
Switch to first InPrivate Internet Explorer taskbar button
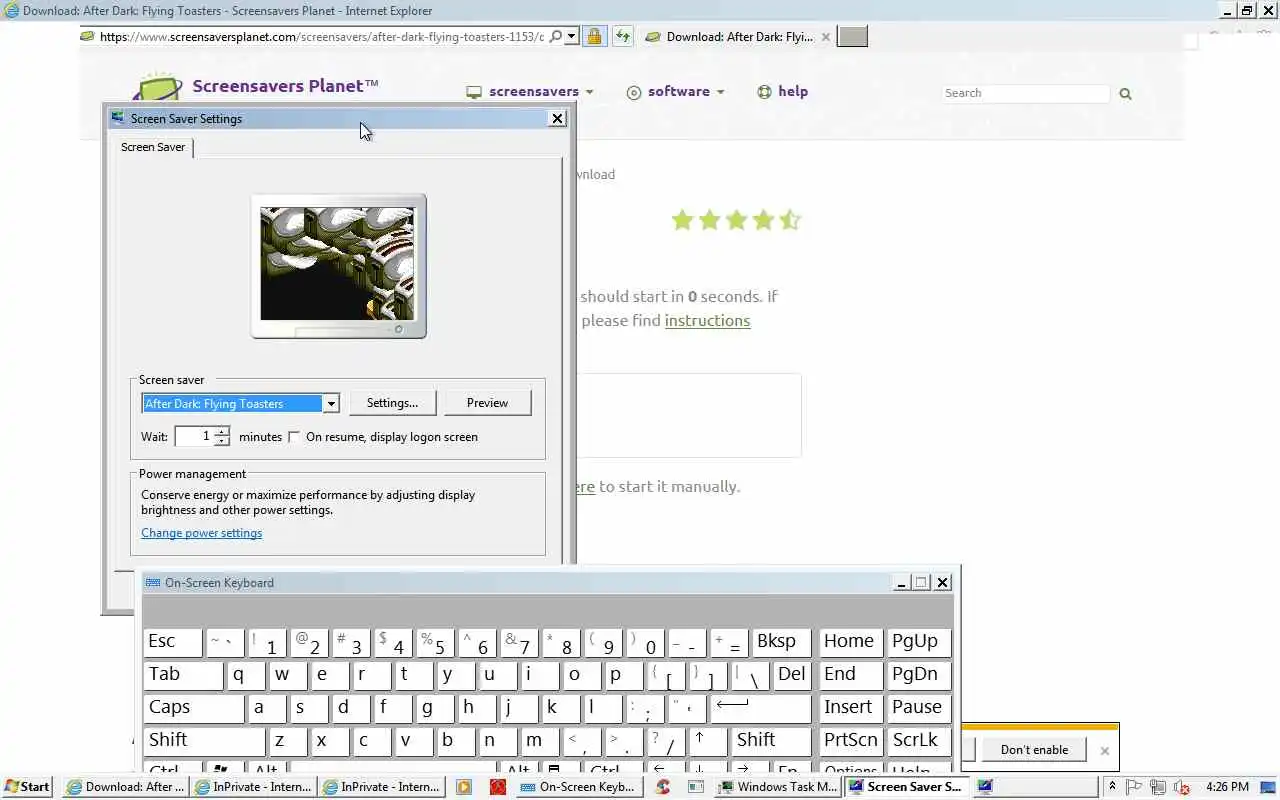[x=254, y=787]
